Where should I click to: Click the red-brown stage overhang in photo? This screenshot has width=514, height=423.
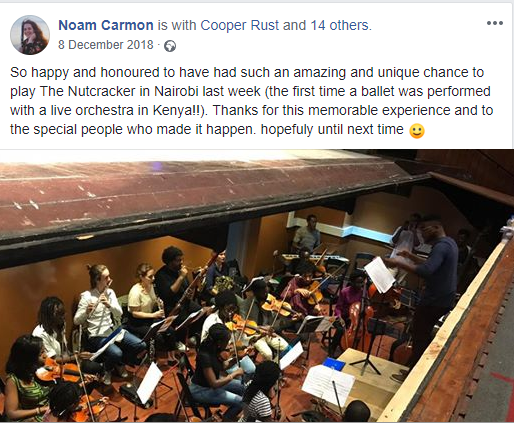(x=200, y=193)
